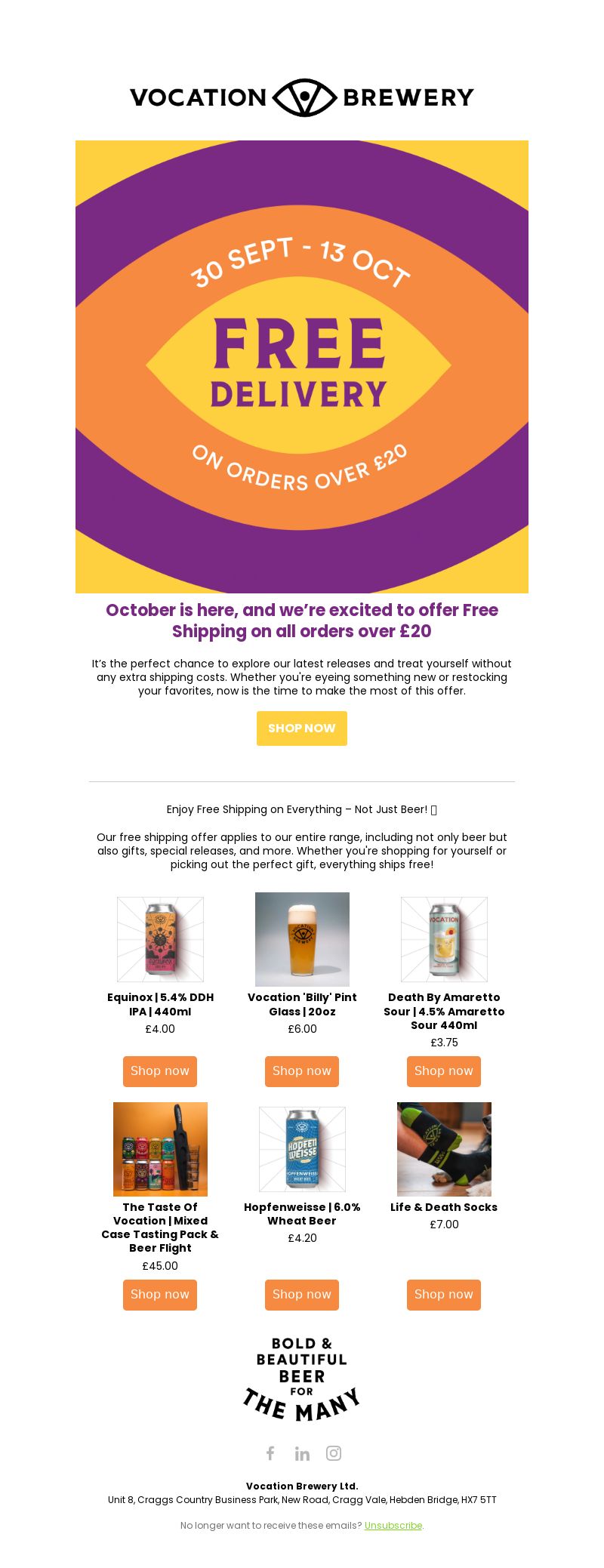Open the Billy pint glass photo
Image resolution: width=604 pixels, height=1568 pixels.
302,939
